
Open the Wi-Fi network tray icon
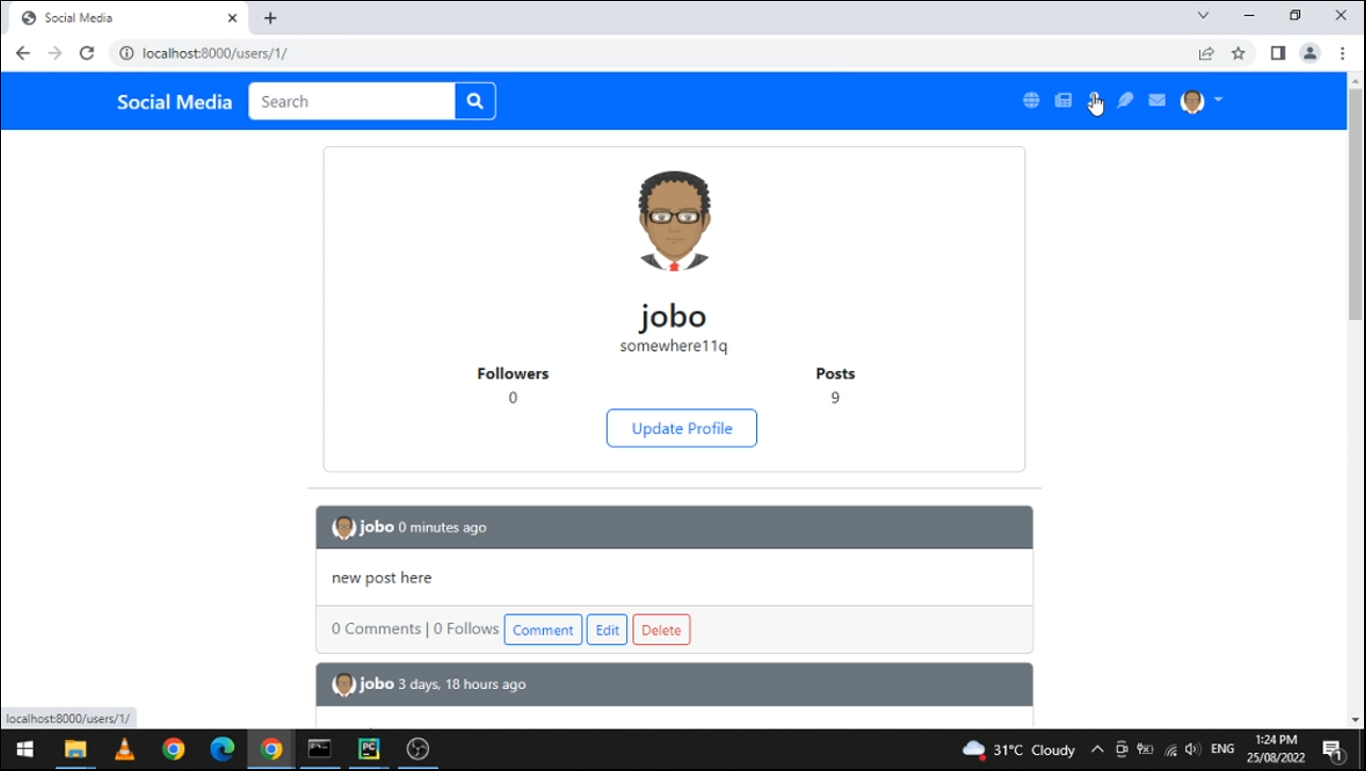click(x=1170, y=750)
